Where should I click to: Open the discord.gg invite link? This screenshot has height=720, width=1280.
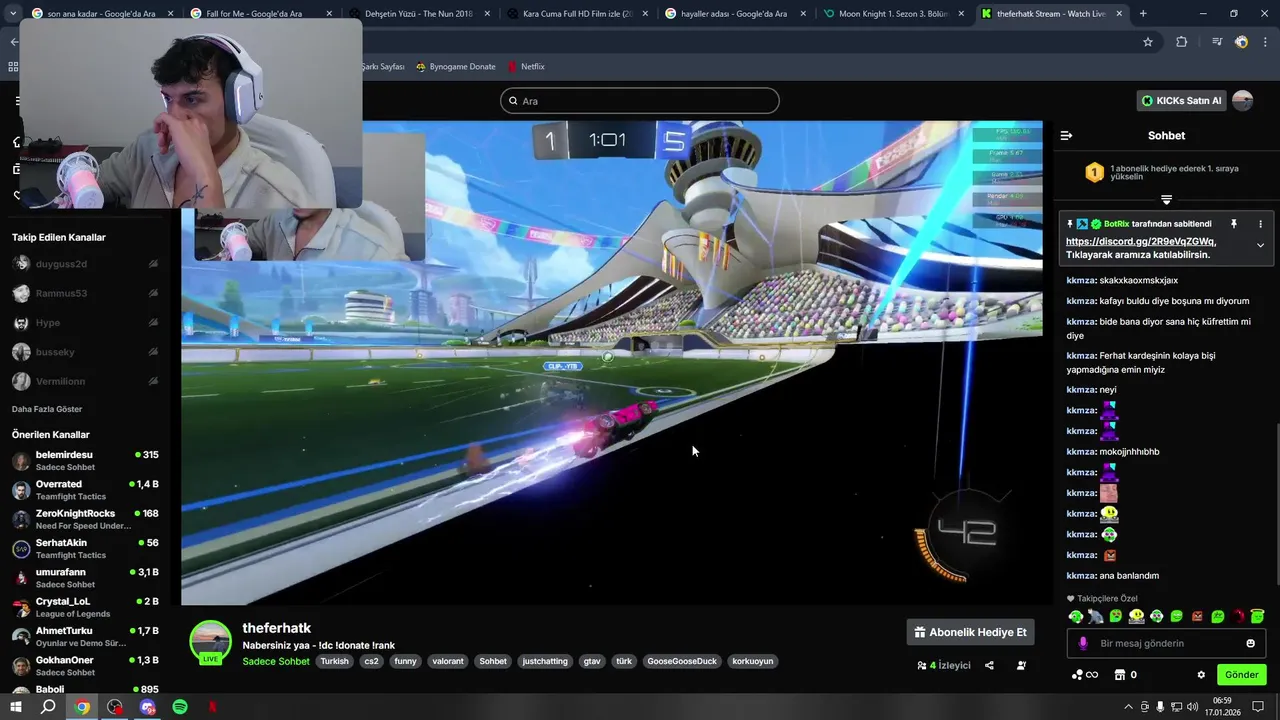1141,241
